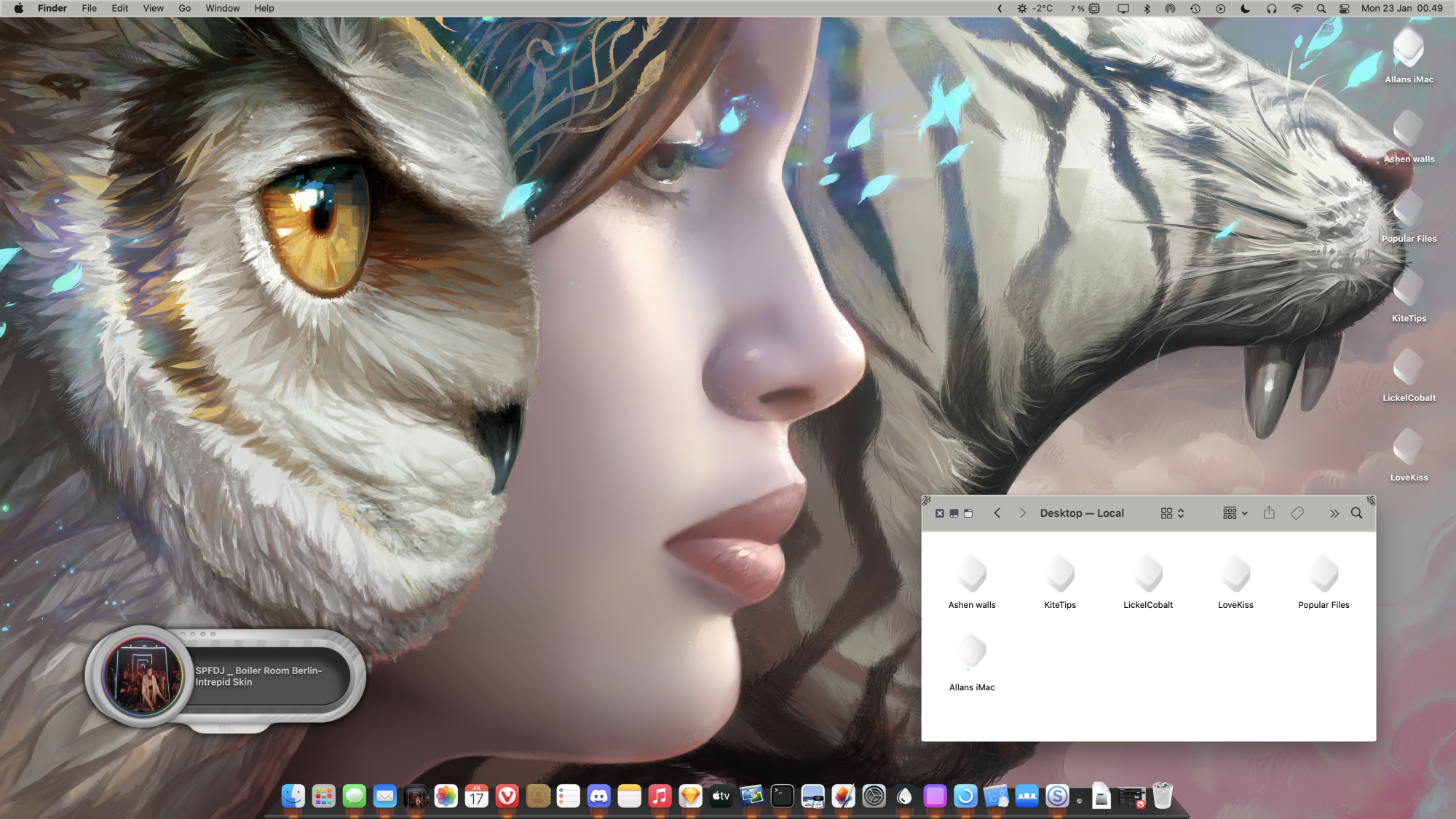The height and width of the screenshot is (819, 1456).
Task: Click the headphones menu bar icon
Action: tap(1272, 8)
